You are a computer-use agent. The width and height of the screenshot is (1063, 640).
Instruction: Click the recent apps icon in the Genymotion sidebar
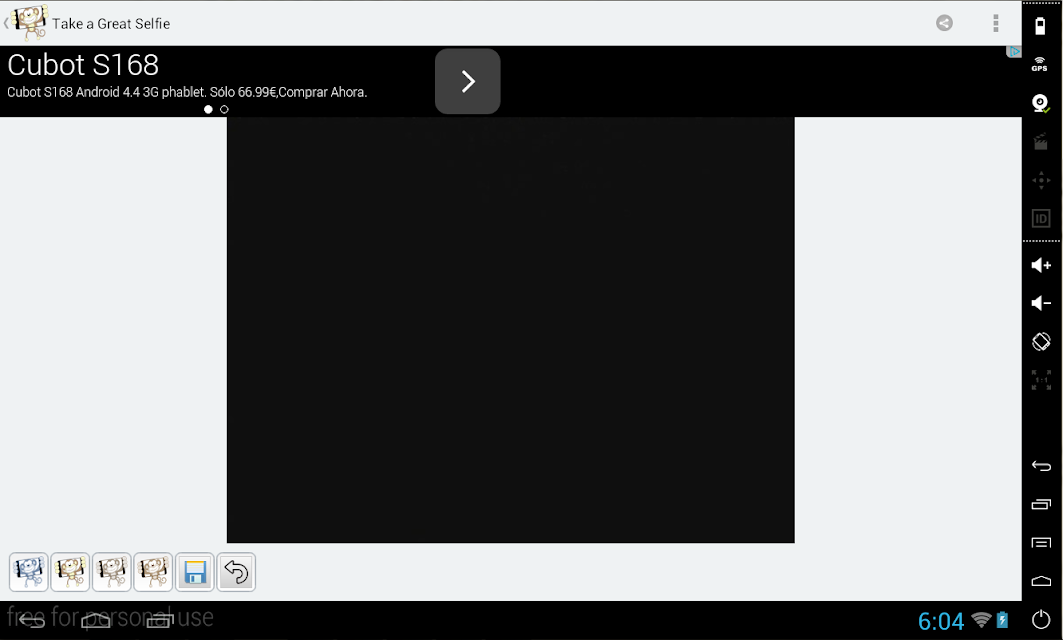pyautogui.click(x=1041, y=504)
